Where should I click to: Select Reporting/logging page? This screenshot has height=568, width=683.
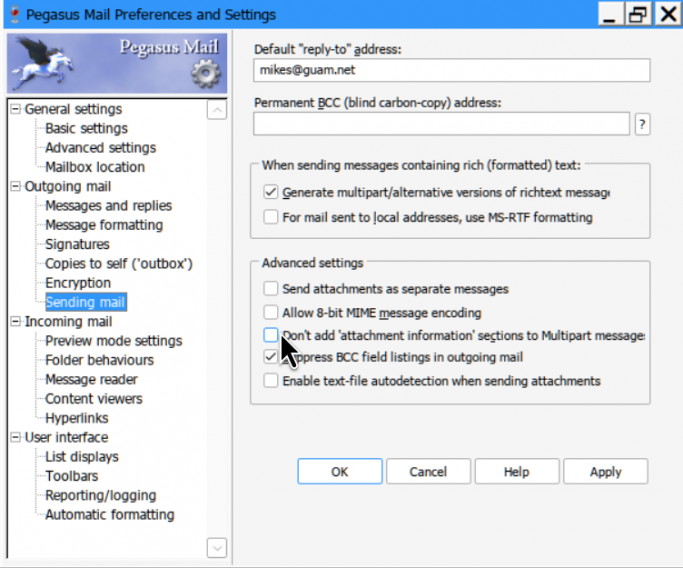pyautogui.click(x=101, y=495)
